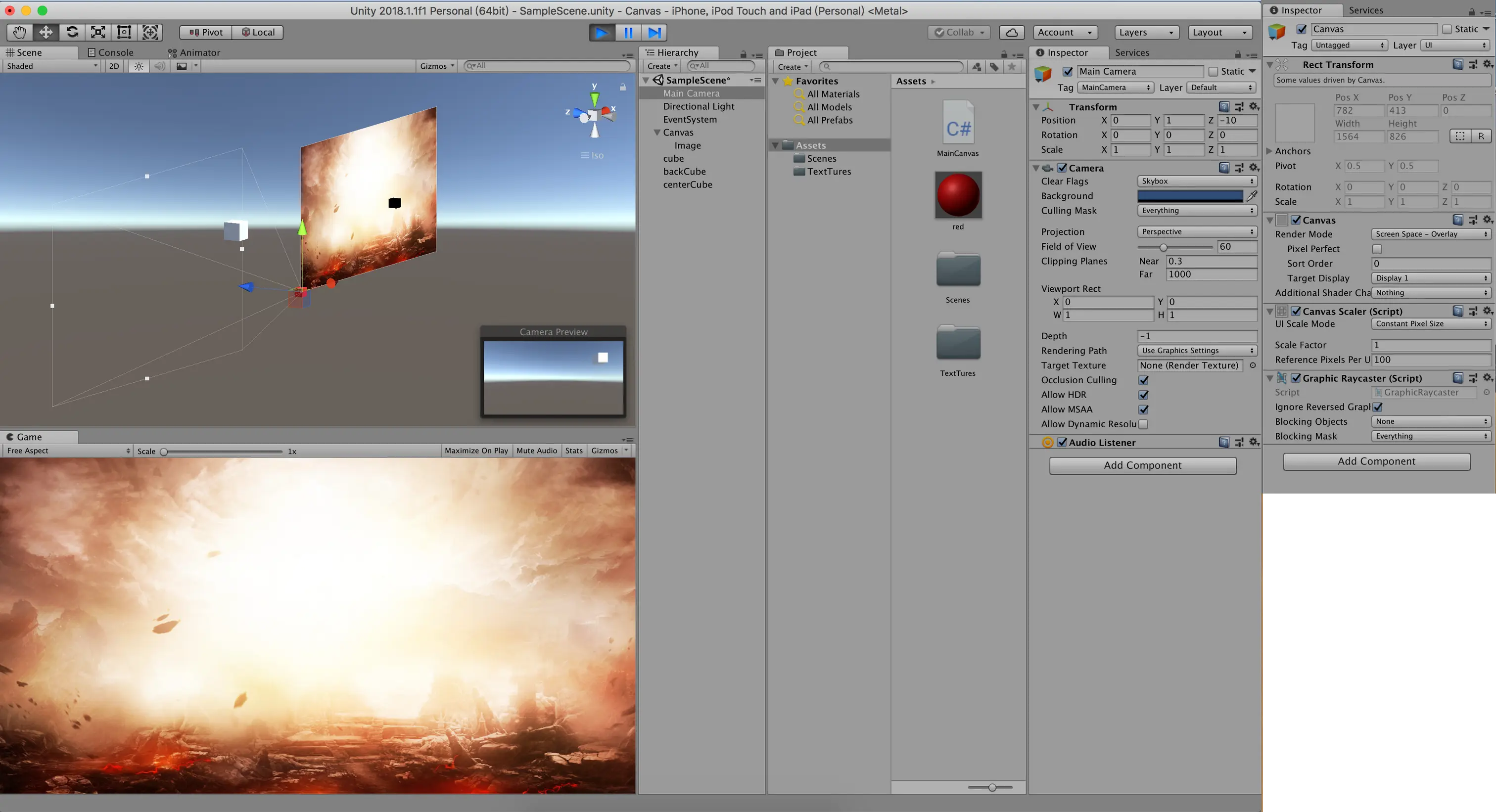This screenshot has width=1496, height=812.
Task: Open the Render Mode dropdown
Action: (x=1431, y=234)
